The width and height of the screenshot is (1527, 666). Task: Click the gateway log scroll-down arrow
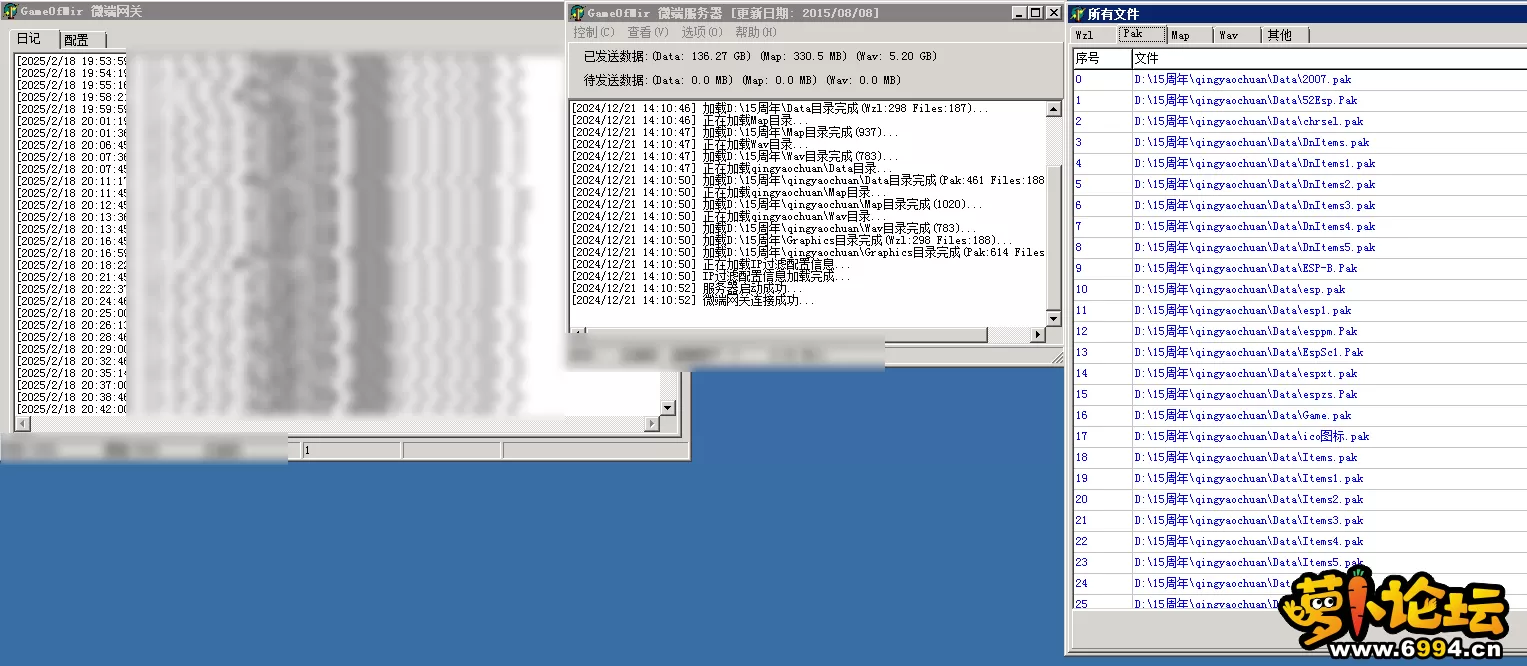tap(668, 409)
